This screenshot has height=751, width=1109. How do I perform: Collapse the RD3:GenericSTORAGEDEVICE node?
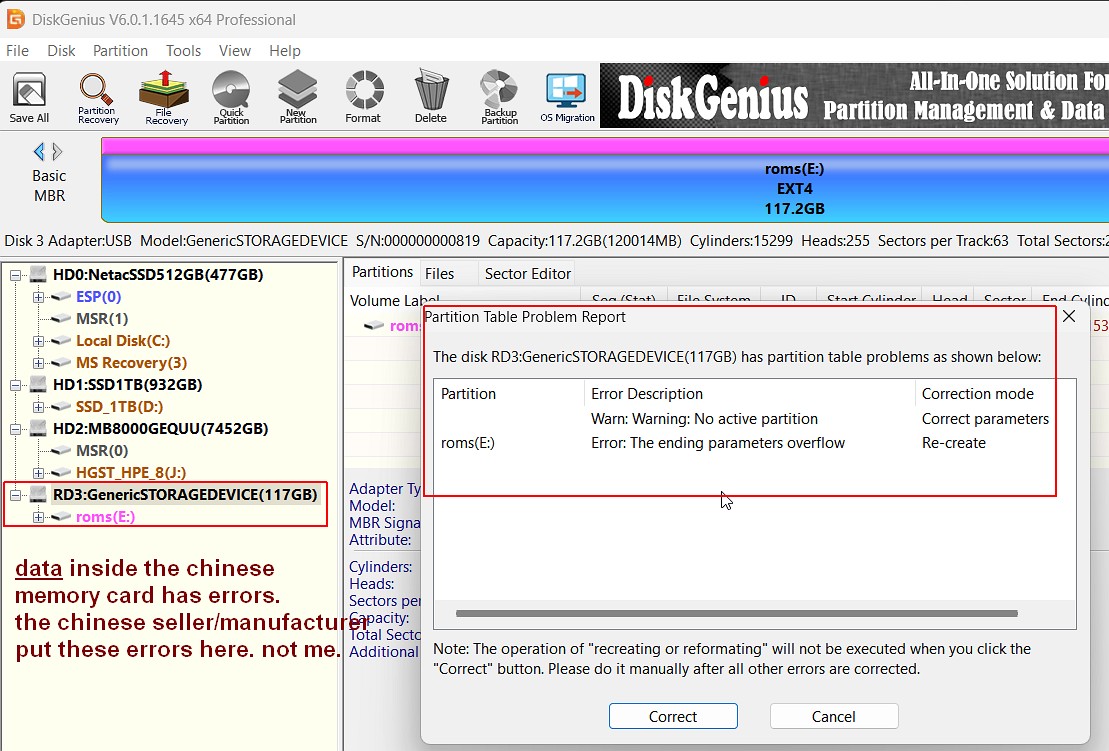16,495
